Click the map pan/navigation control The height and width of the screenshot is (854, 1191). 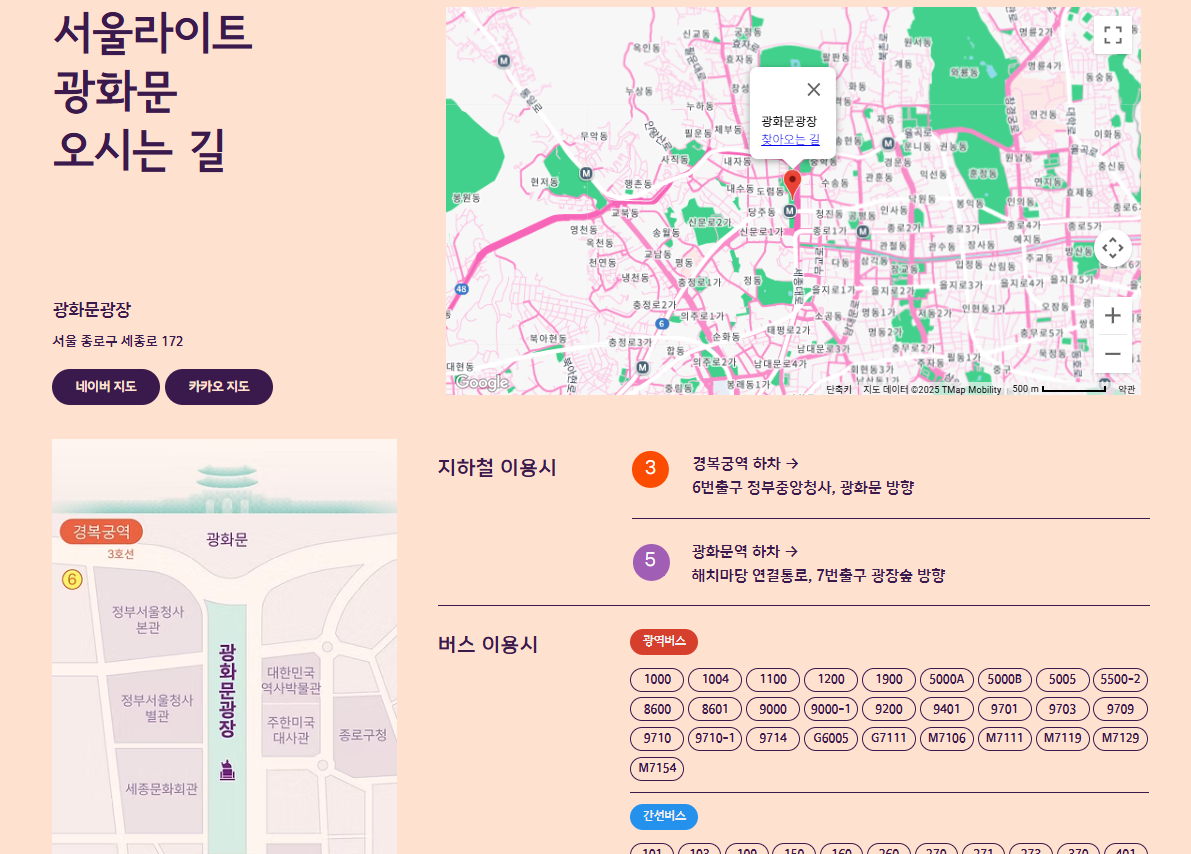pyautogui.click(x=1113, y=249)
